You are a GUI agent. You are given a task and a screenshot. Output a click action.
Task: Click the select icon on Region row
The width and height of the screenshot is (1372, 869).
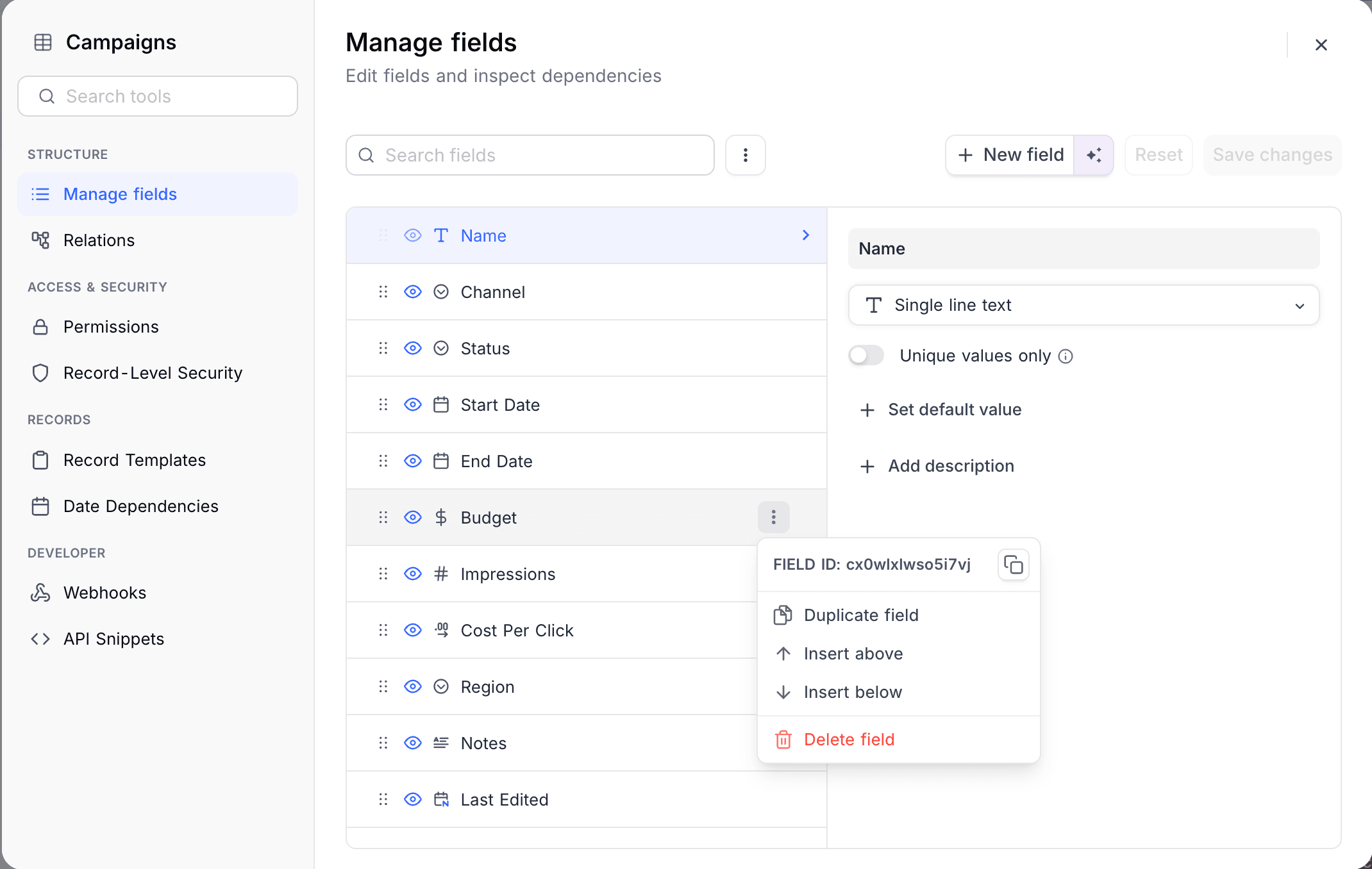441,686
